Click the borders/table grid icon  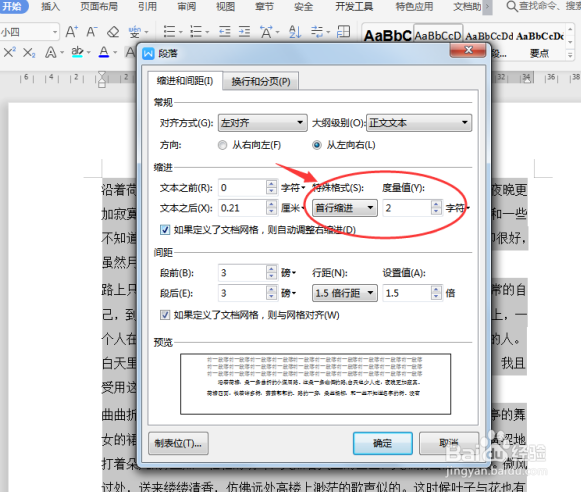tap(343, 31)
